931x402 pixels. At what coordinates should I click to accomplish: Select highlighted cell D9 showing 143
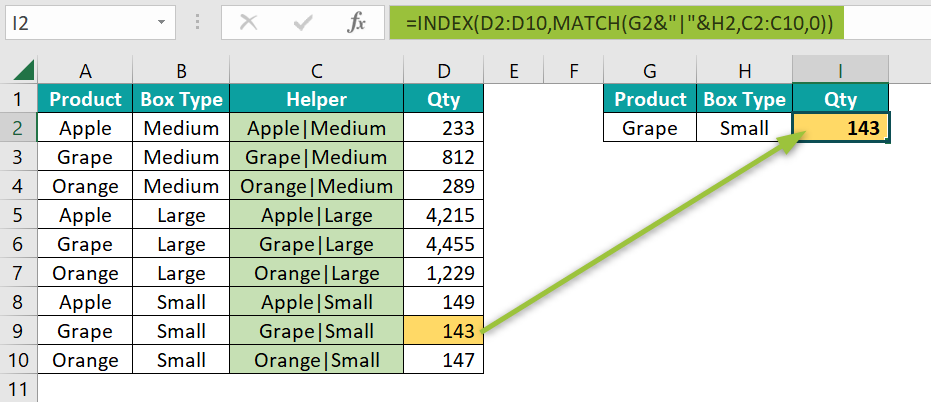(444, 331)
